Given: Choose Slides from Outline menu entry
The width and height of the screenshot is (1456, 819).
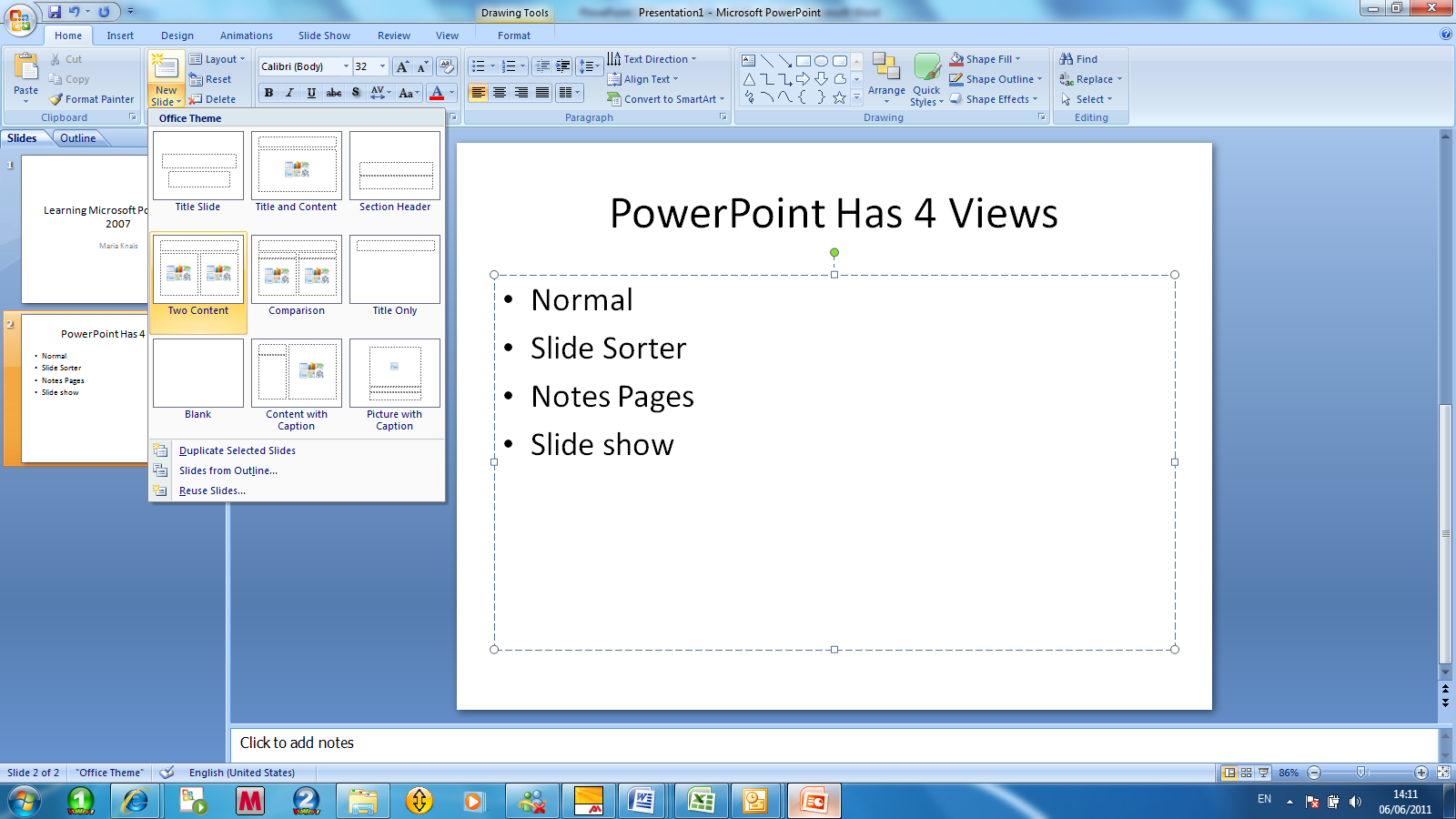Looking at the screenshot, I should 297,470.
